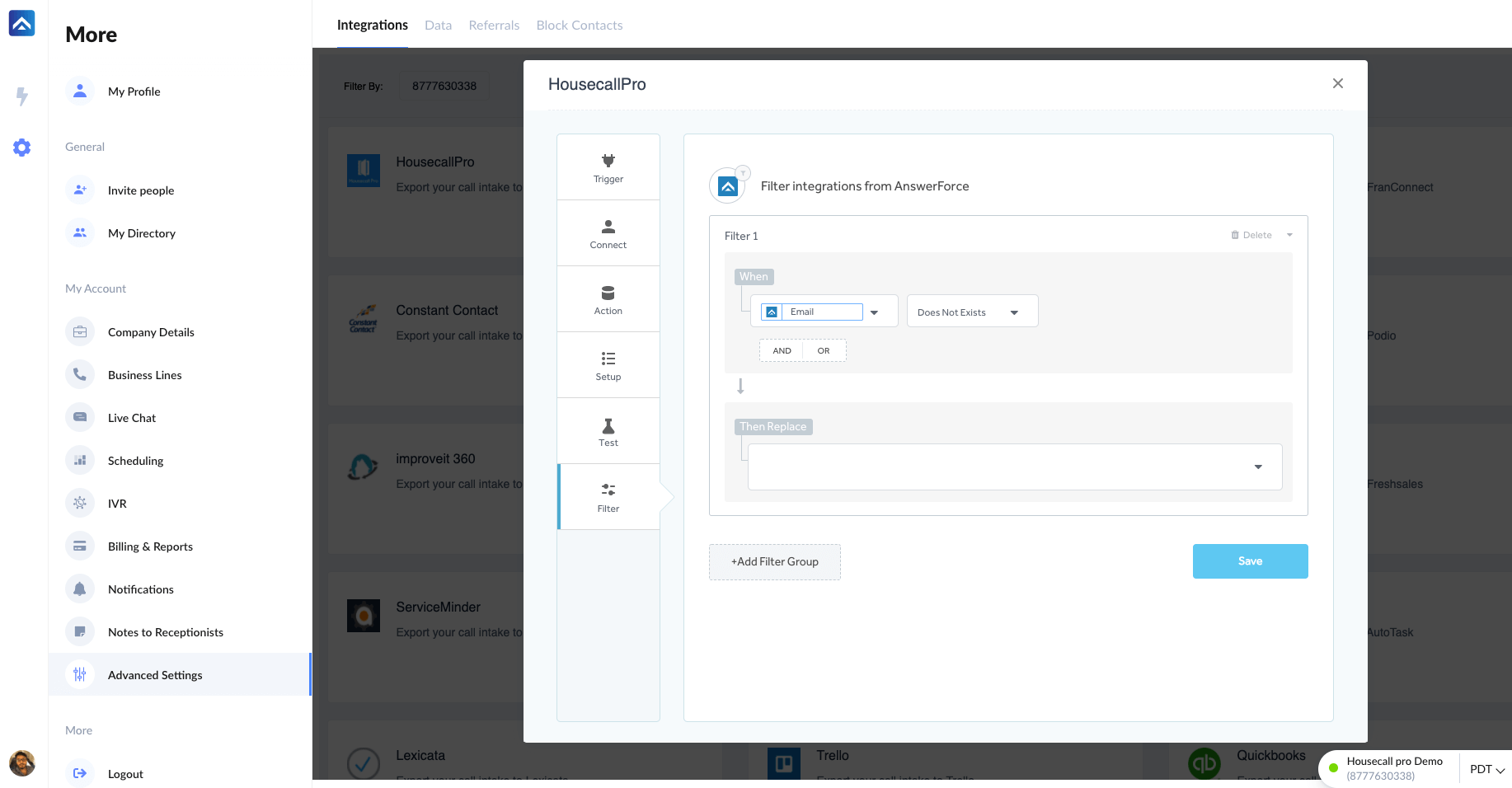Open the Trigger step in HousecallPro wizard
Viewport: 1512px width, 788px height.
[608, 167]
